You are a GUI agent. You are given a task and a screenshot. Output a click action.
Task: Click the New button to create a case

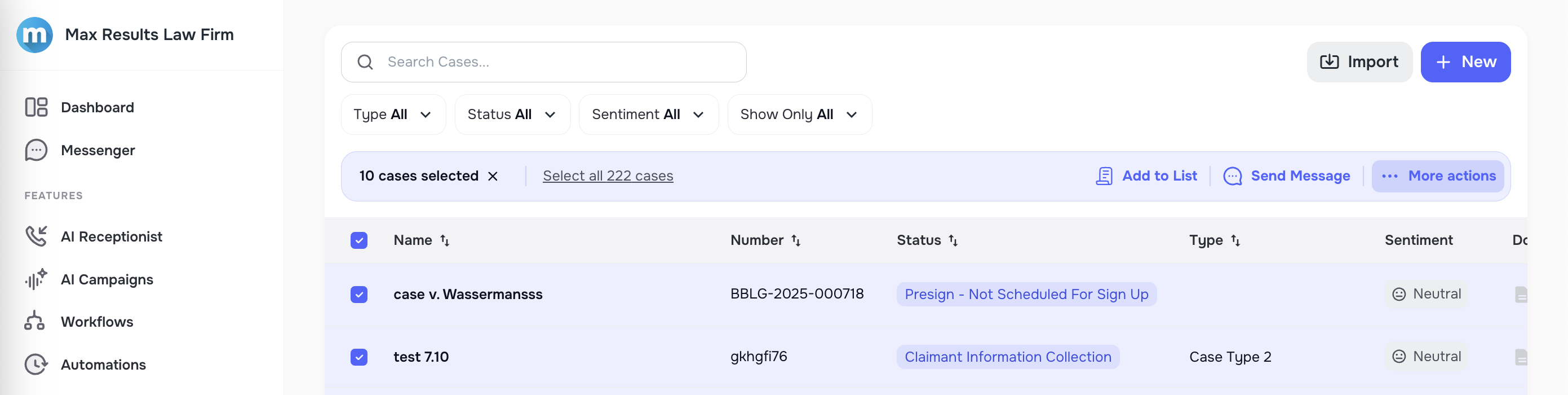1465,62
